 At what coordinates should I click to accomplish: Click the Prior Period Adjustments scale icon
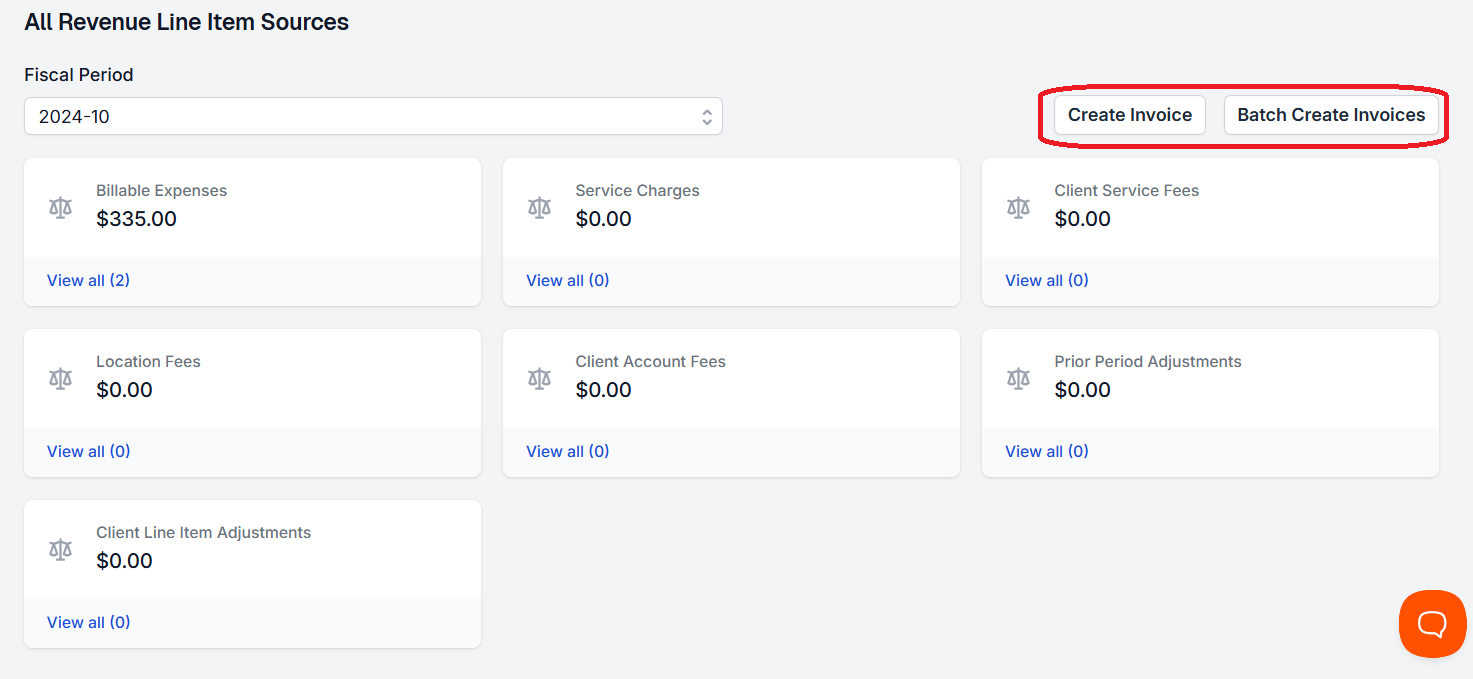1019,378
